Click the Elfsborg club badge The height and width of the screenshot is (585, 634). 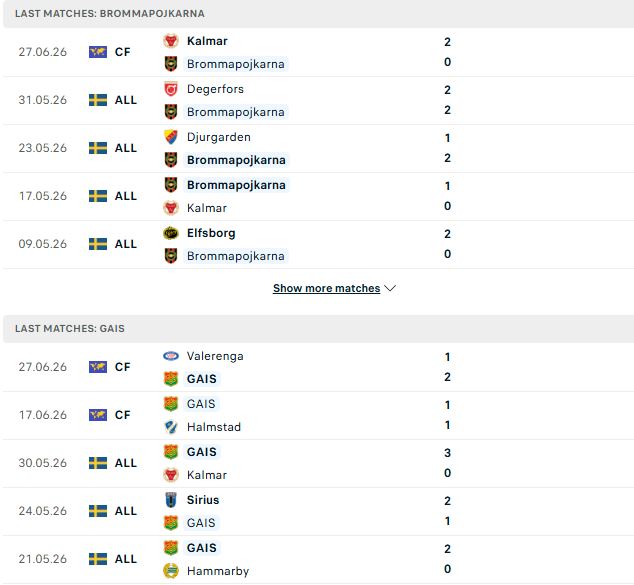[x=171, y=233]
